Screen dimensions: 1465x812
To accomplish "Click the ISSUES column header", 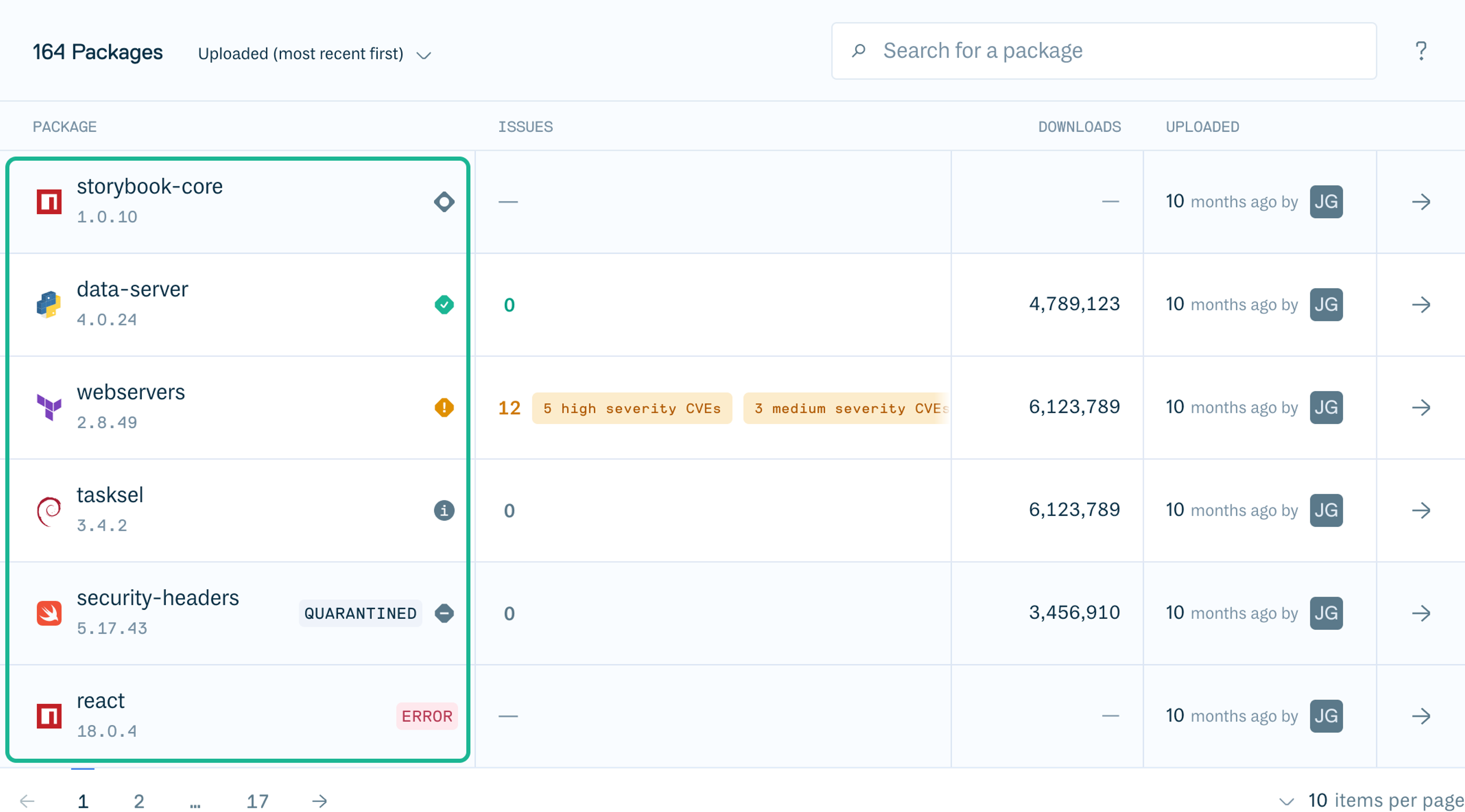I will point(525,126).
